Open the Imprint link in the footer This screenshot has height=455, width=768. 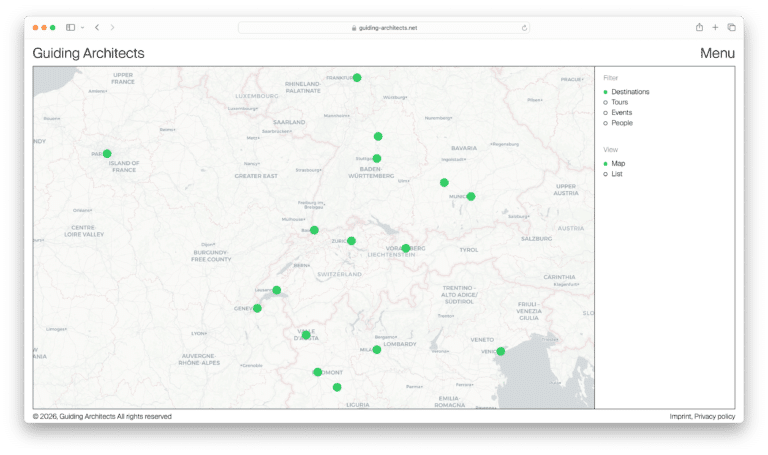[680, 416]
